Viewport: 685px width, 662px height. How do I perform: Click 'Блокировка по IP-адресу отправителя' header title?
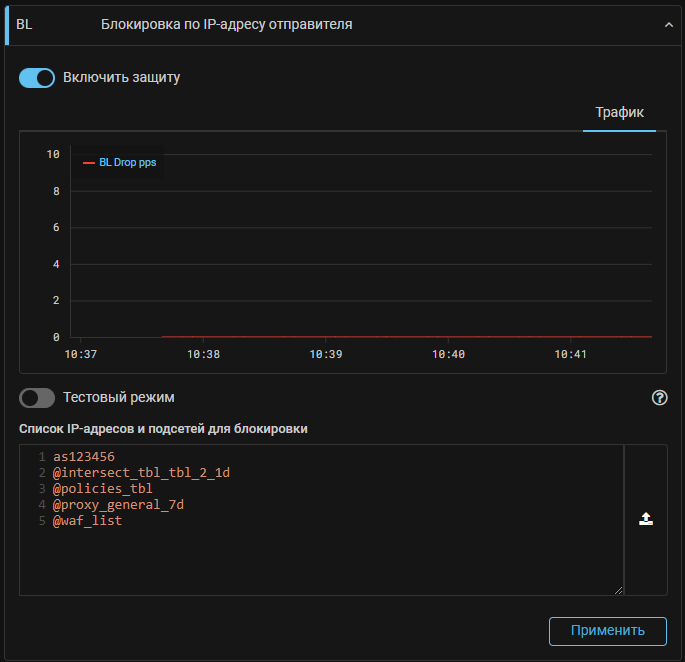(x=227, y=24)
